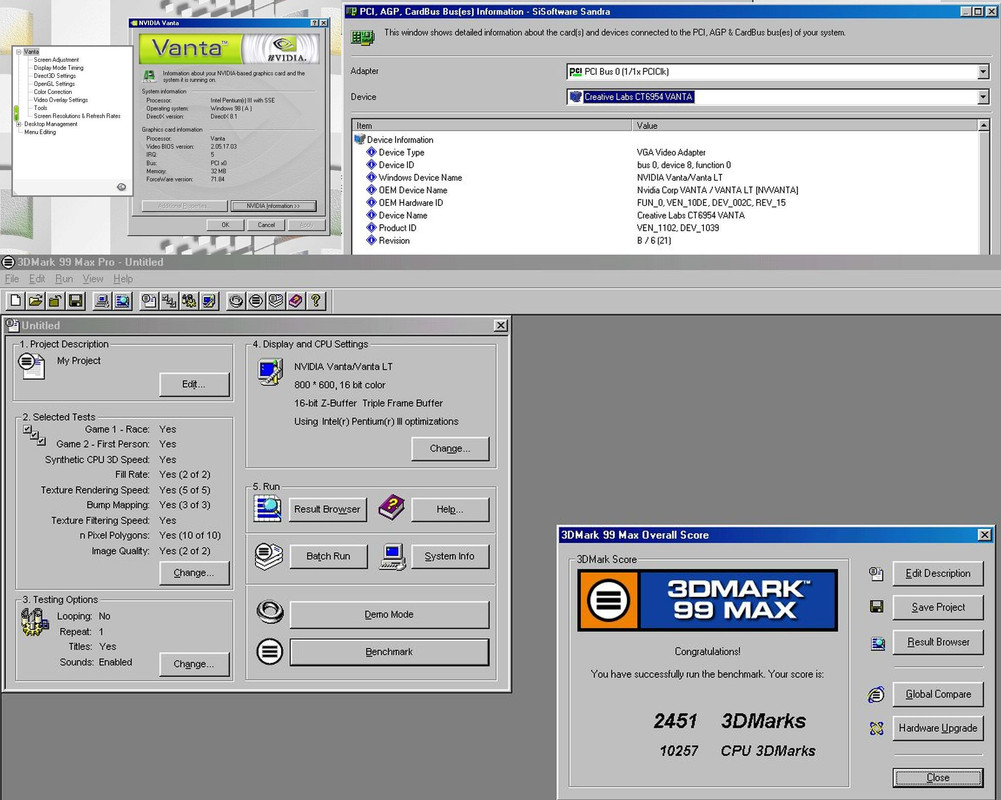The width and height of the screenshot is (1001, 800).
Task: Click the magnifier icon beside Result Browser in Run
Action: pyautogui.click(x=267, y=509)
